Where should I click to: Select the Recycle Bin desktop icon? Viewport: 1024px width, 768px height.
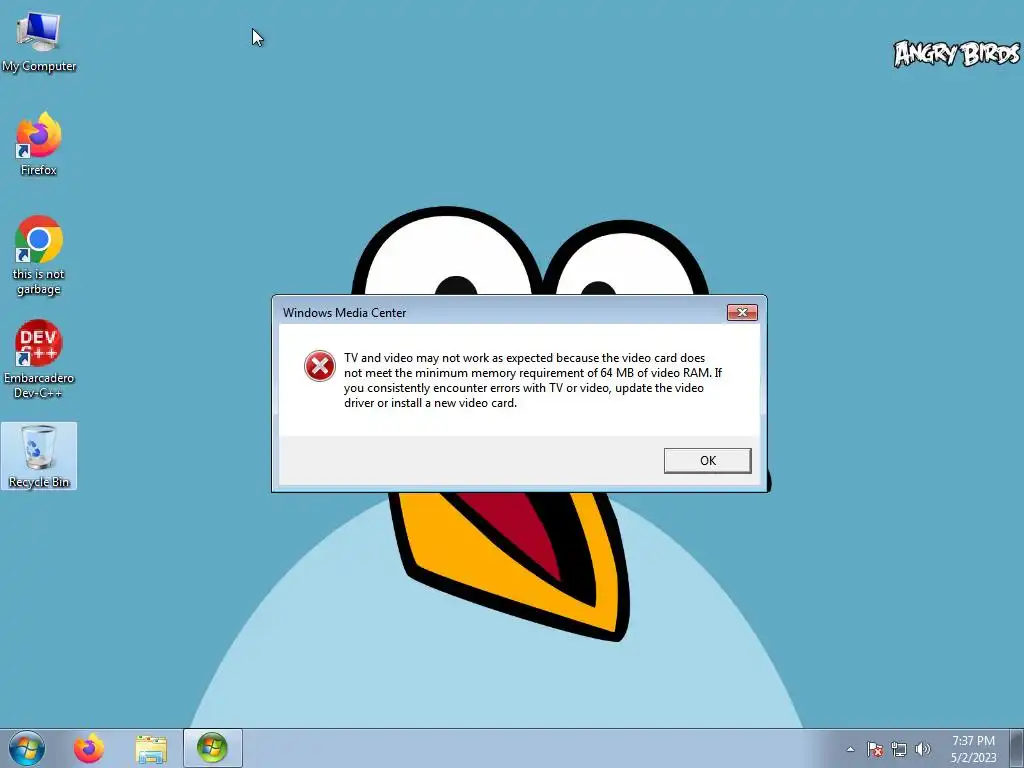(x=39, y=456)
